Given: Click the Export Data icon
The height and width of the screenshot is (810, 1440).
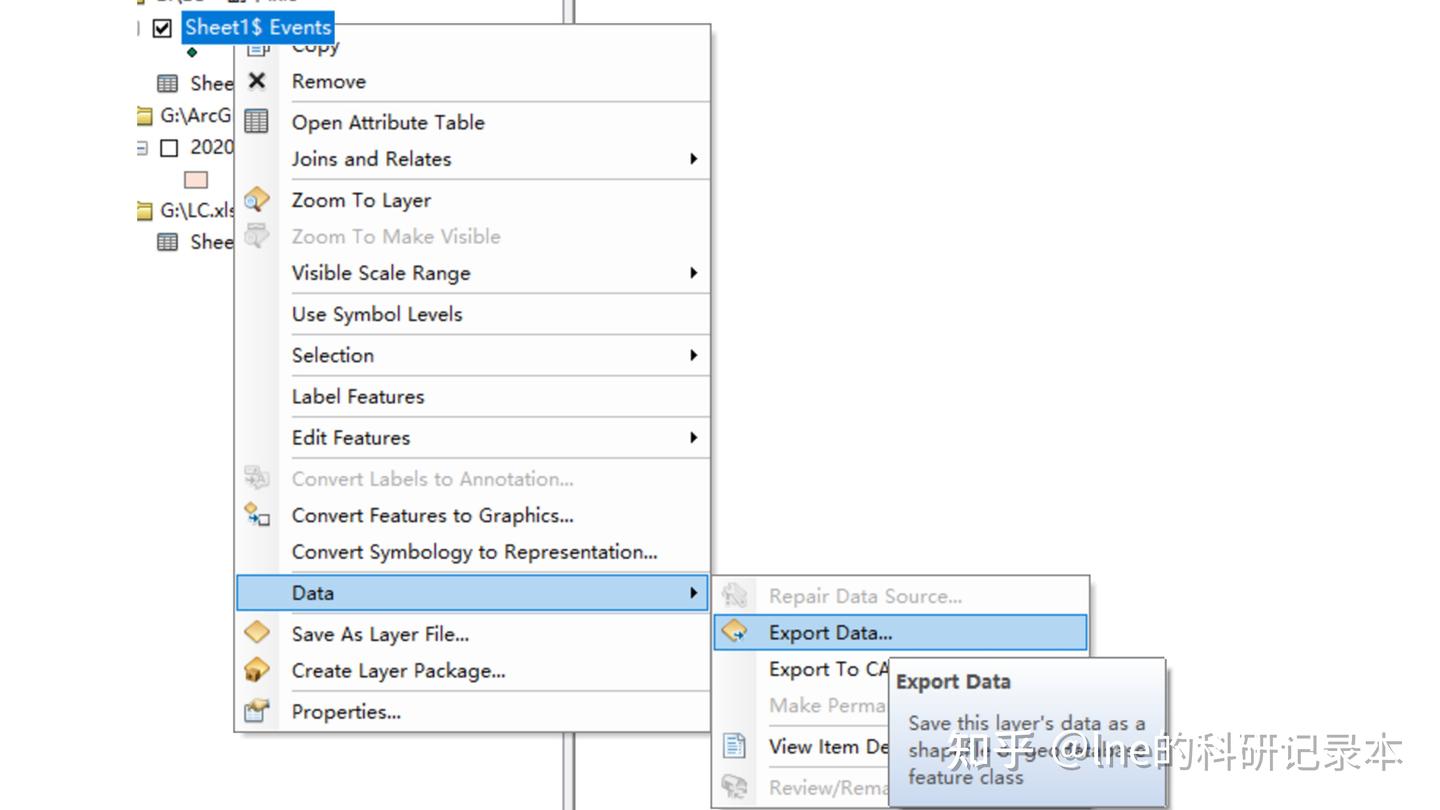Looking at the screenshot, I should [735, 632].
